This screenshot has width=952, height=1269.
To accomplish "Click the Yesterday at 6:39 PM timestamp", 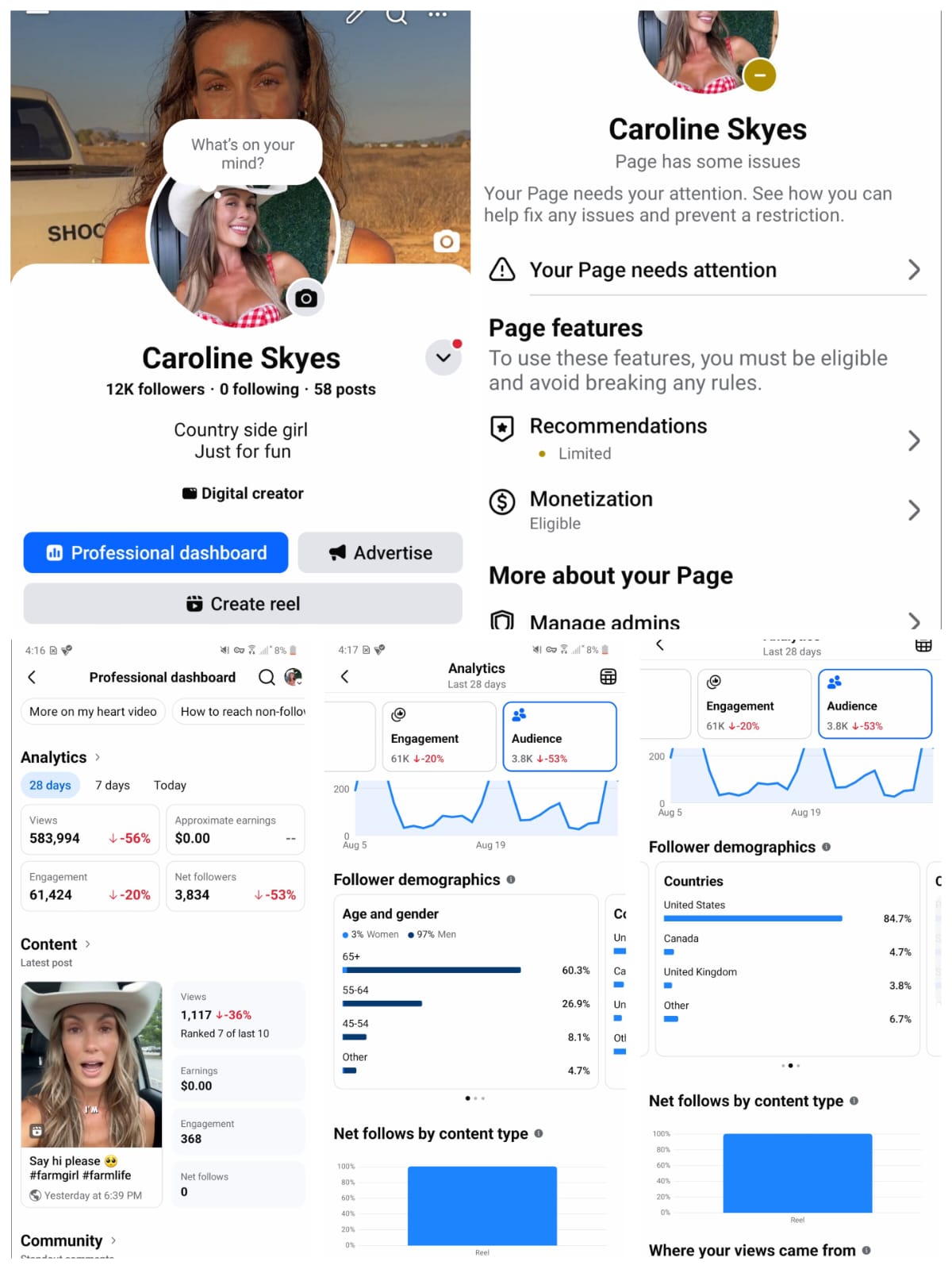I will click(x=93, y=1195).
